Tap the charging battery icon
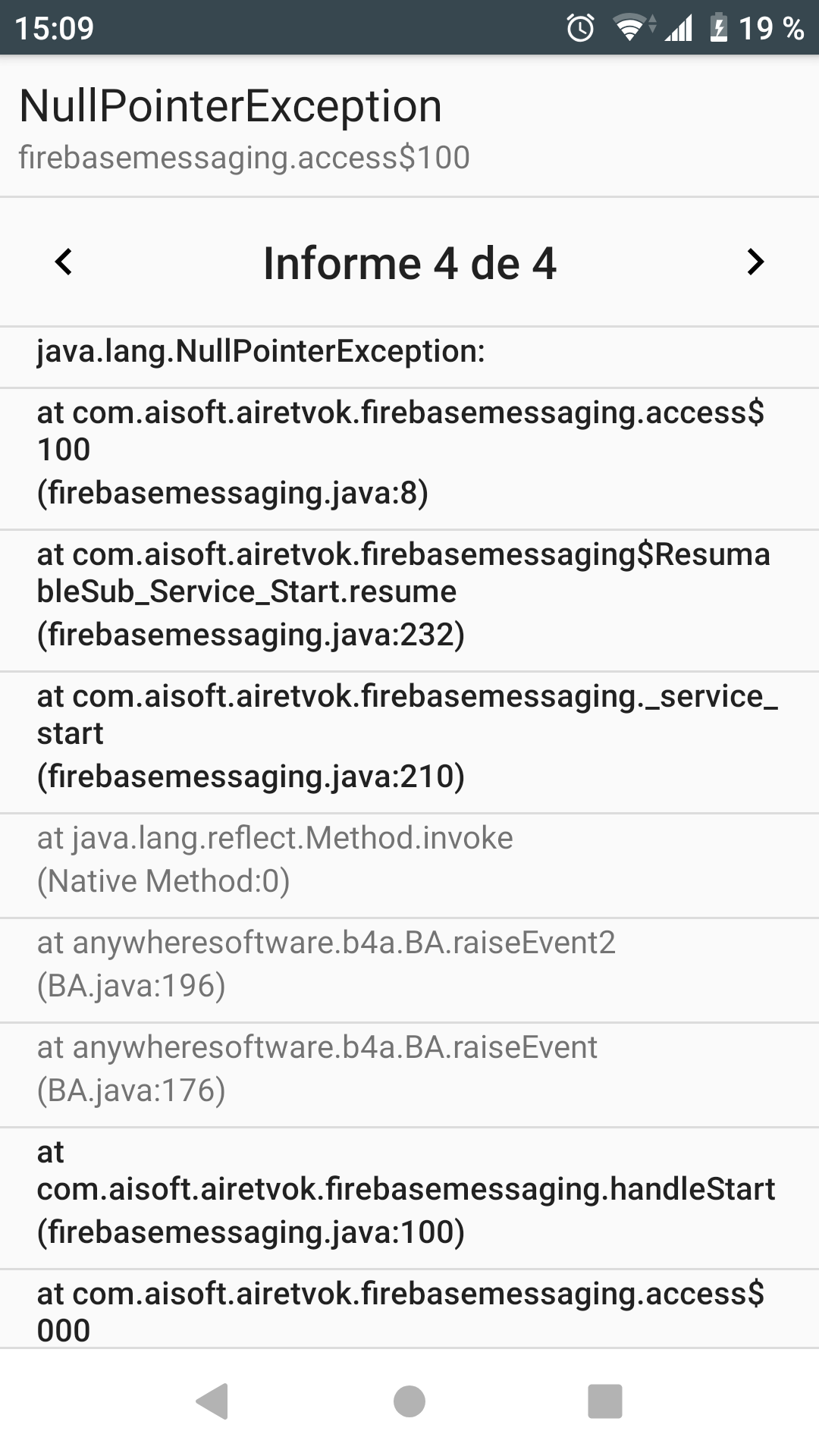 pos(717,29)
